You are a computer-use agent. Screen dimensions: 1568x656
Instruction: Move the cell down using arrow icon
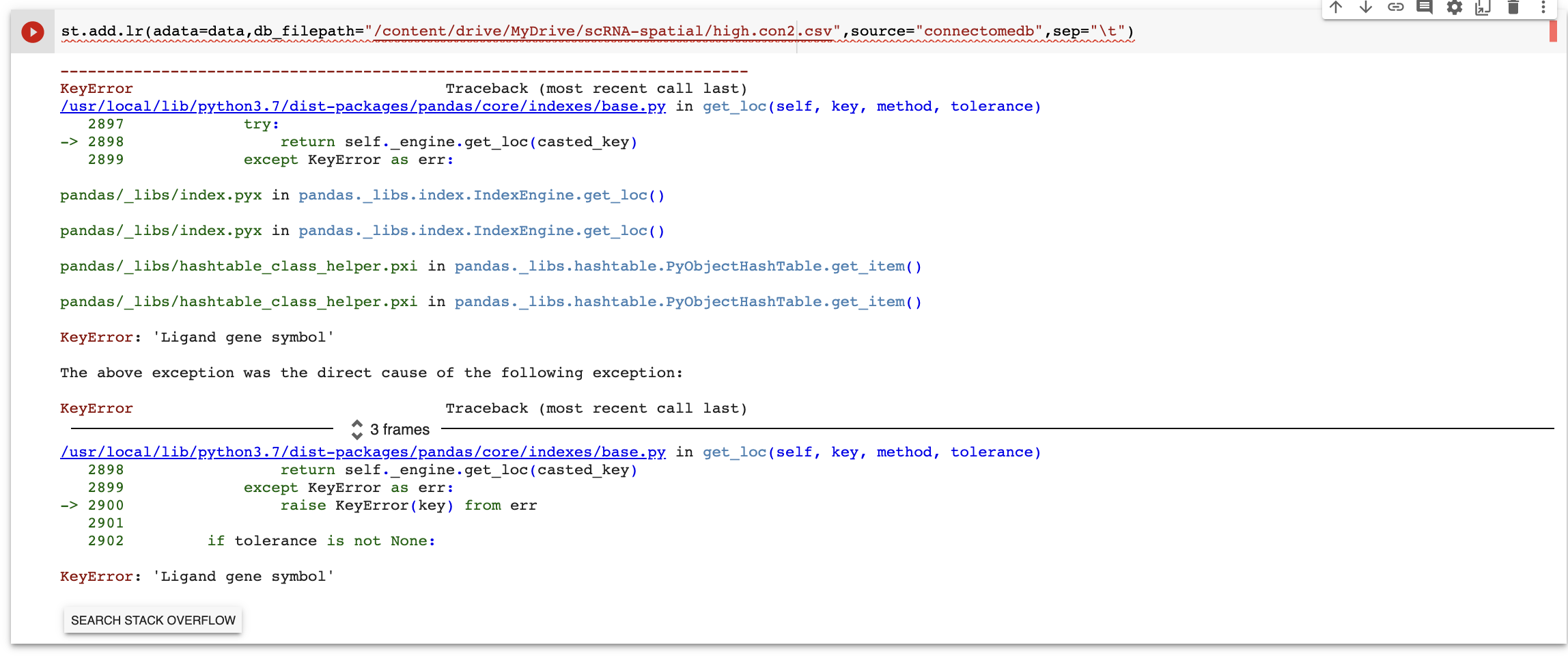1365,8
